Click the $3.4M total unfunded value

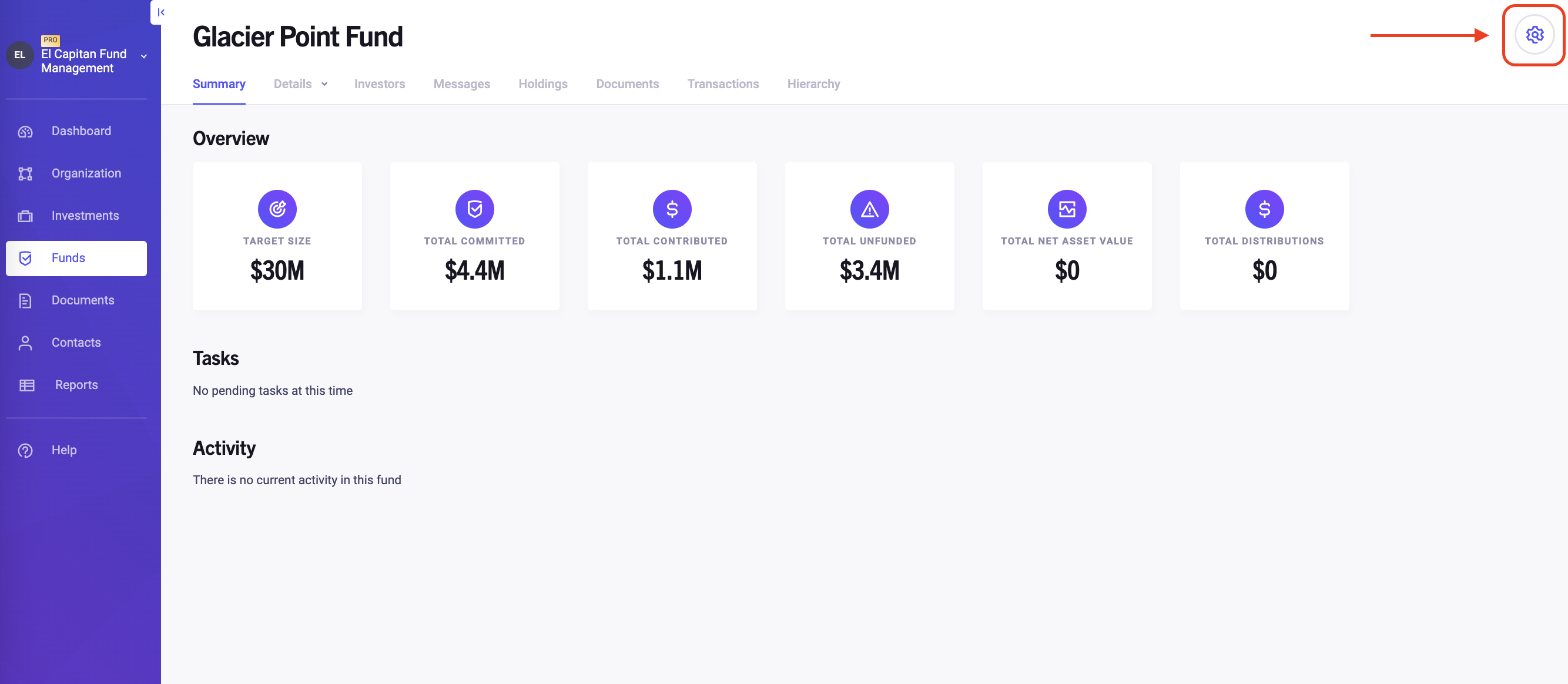869,270
